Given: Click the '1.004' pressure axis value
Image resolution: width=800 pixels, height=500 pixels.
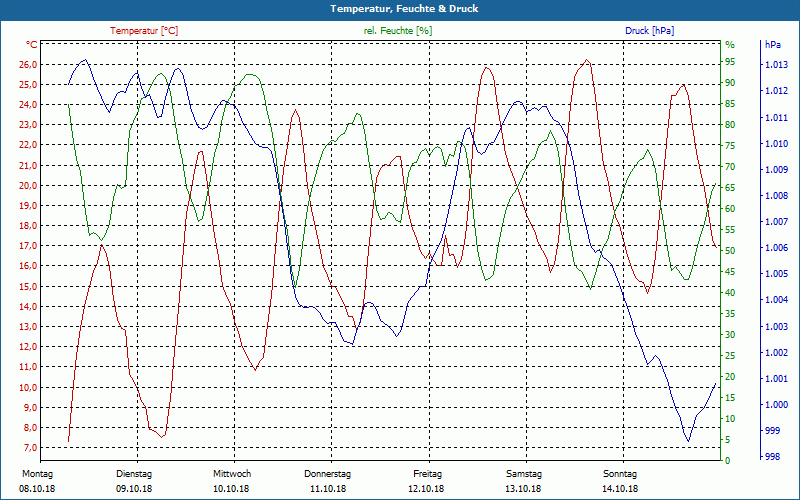Looking at the screenshot, I should pos(776,300).
